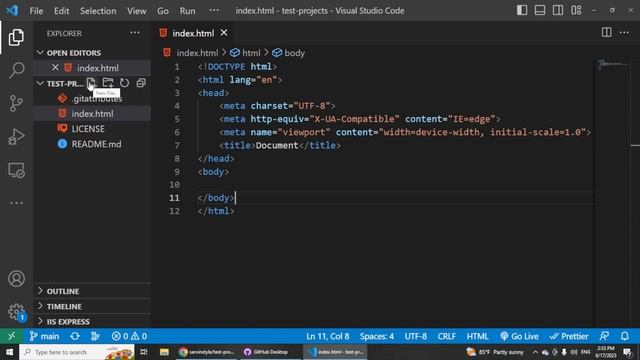640x360 pixels.
Task: Click body in the breadcrumb
Action: pos(294,53)
